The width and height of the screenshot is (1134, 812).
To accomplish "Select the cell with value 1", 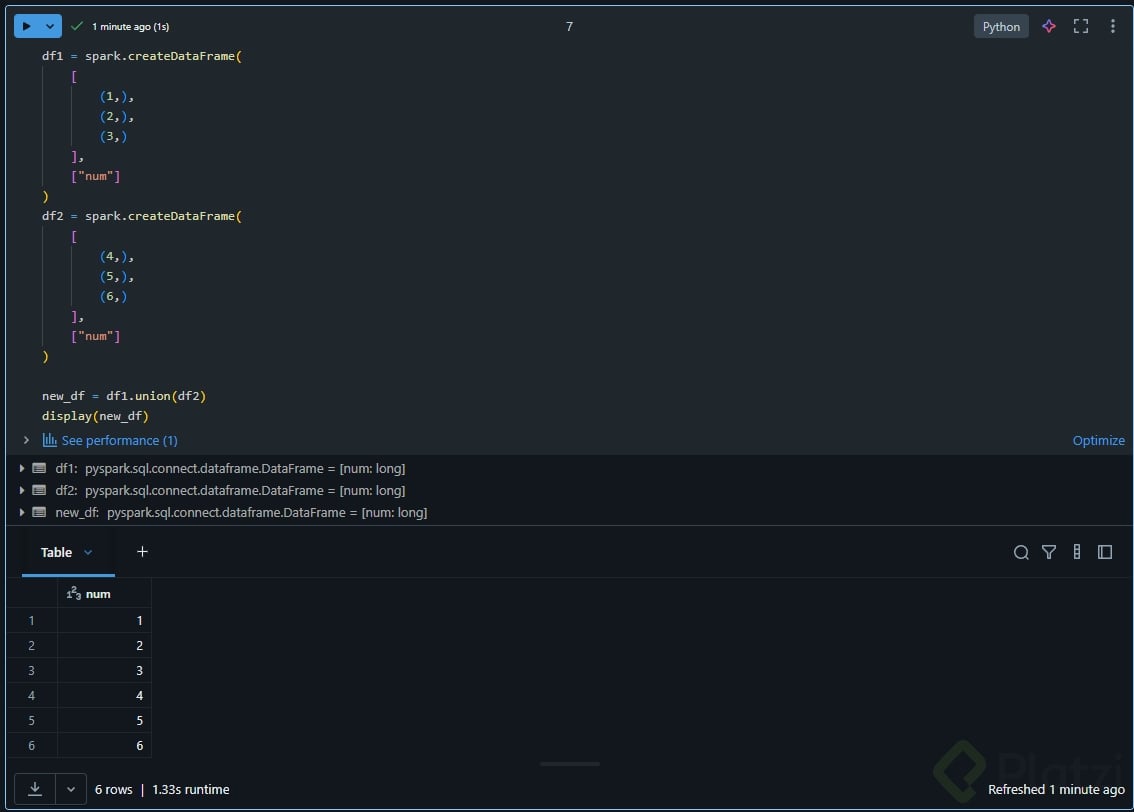I will pyautogui.click(x=104, y=620).
